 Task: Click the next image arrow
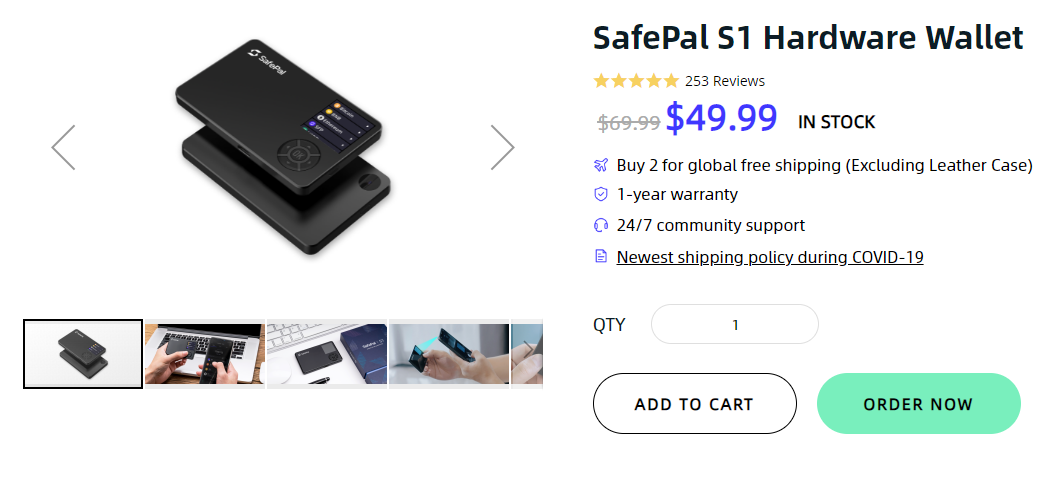(x=502, y=148)
